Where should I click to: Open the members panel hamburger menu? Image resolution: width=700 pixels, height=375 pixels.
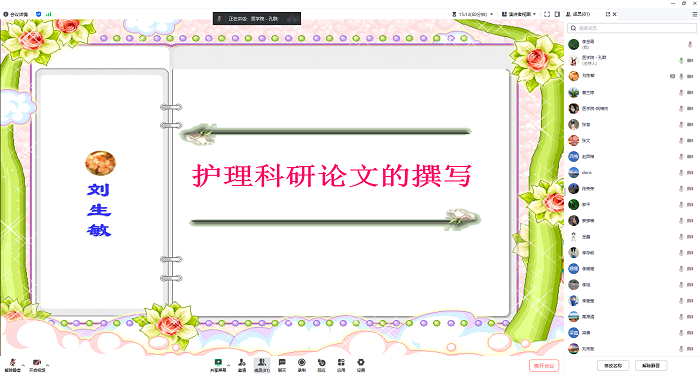click(695, 14)
